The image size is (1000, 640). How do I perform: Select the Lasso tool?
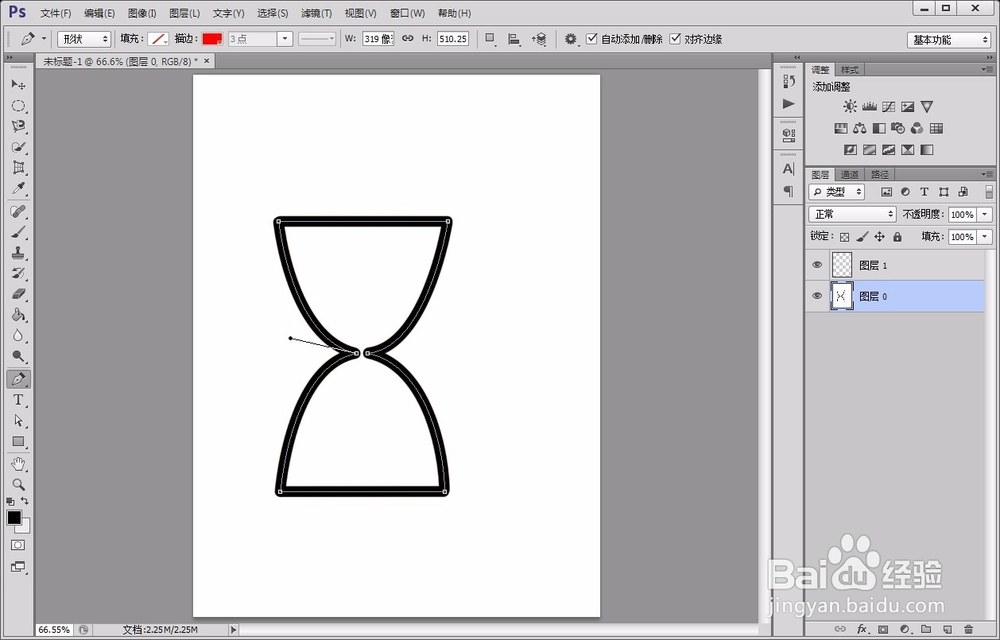[18, 126]
